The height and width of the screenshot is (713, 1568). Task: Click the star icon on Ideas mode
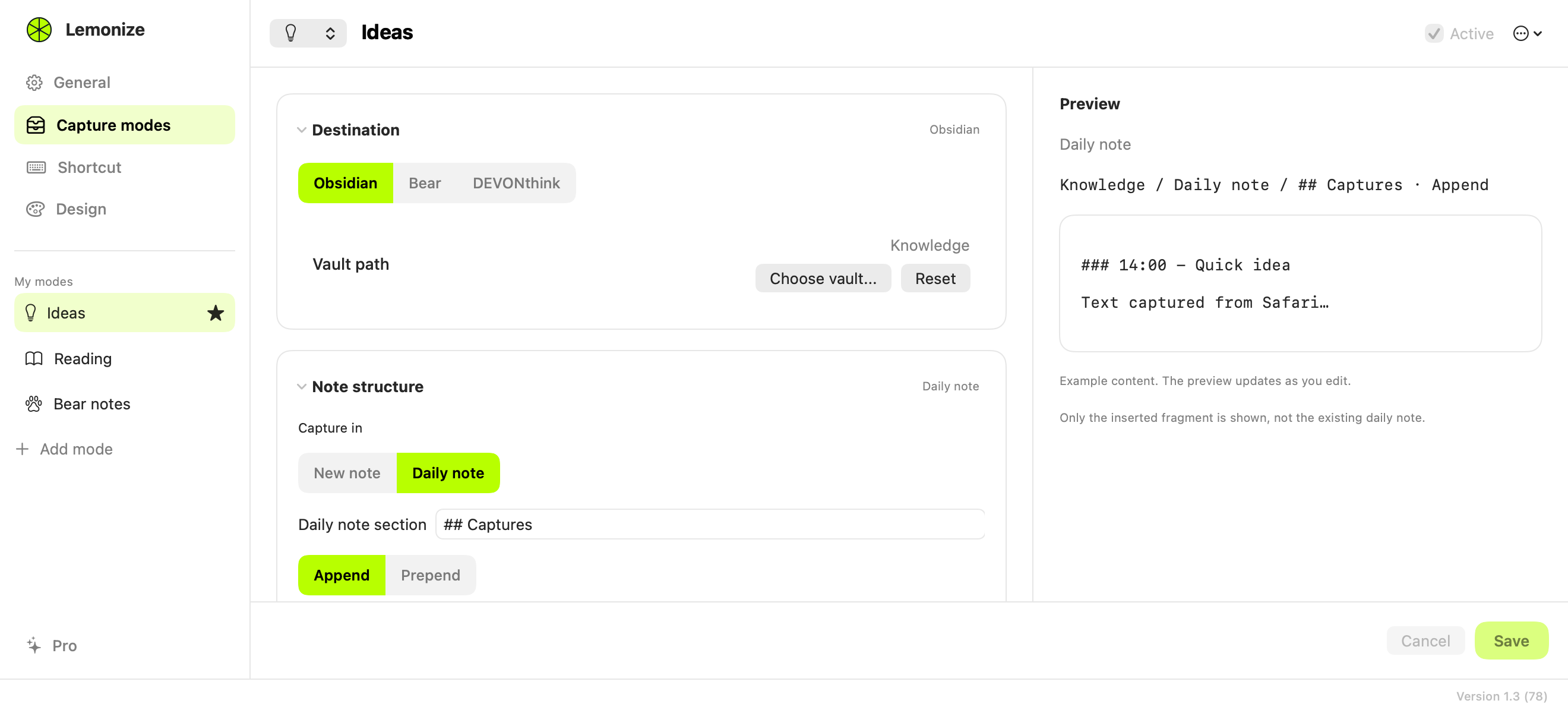click(x=216, y=313)
